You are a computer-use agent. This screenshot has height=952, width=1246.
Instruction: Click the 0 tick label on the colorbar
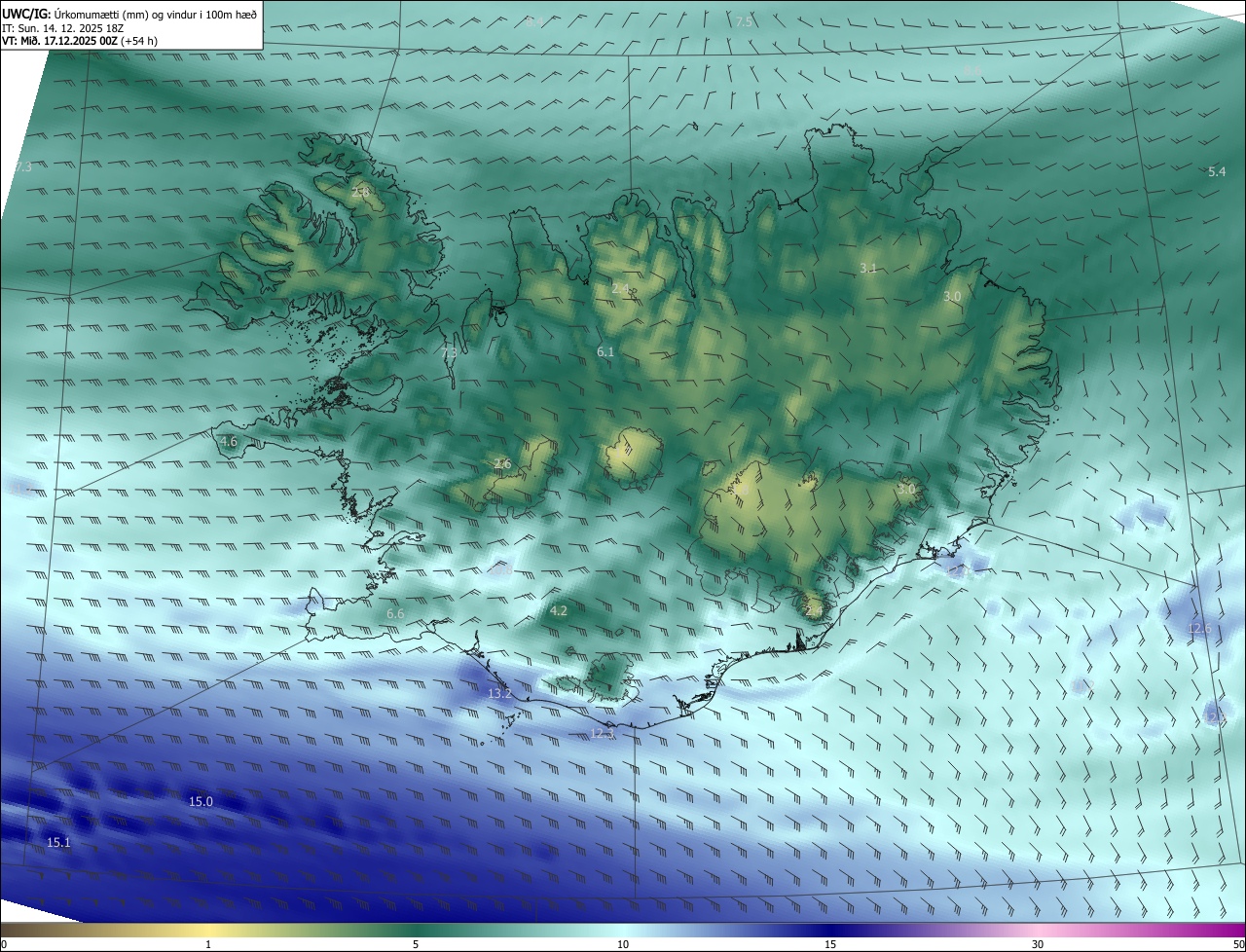point(4,944)
